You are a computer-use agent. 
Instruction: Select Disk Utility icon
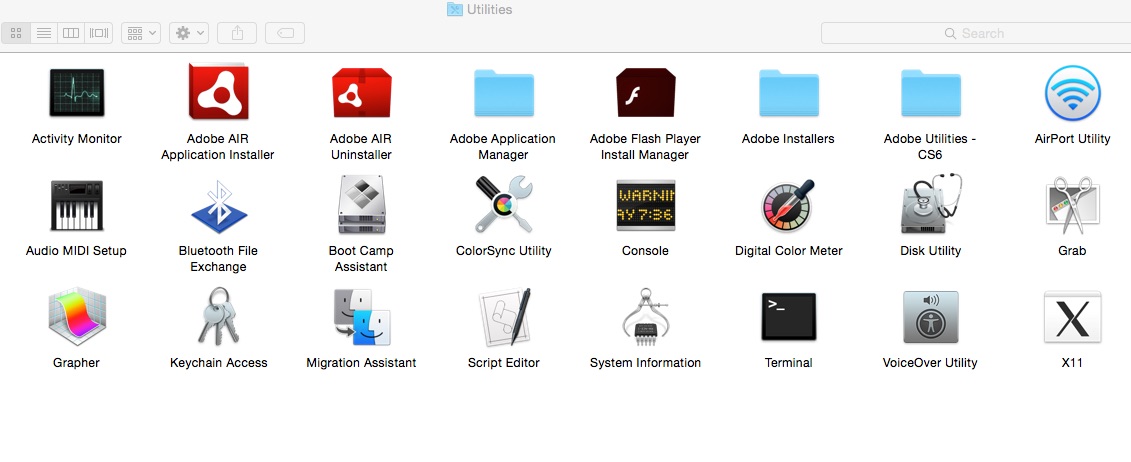930,204
